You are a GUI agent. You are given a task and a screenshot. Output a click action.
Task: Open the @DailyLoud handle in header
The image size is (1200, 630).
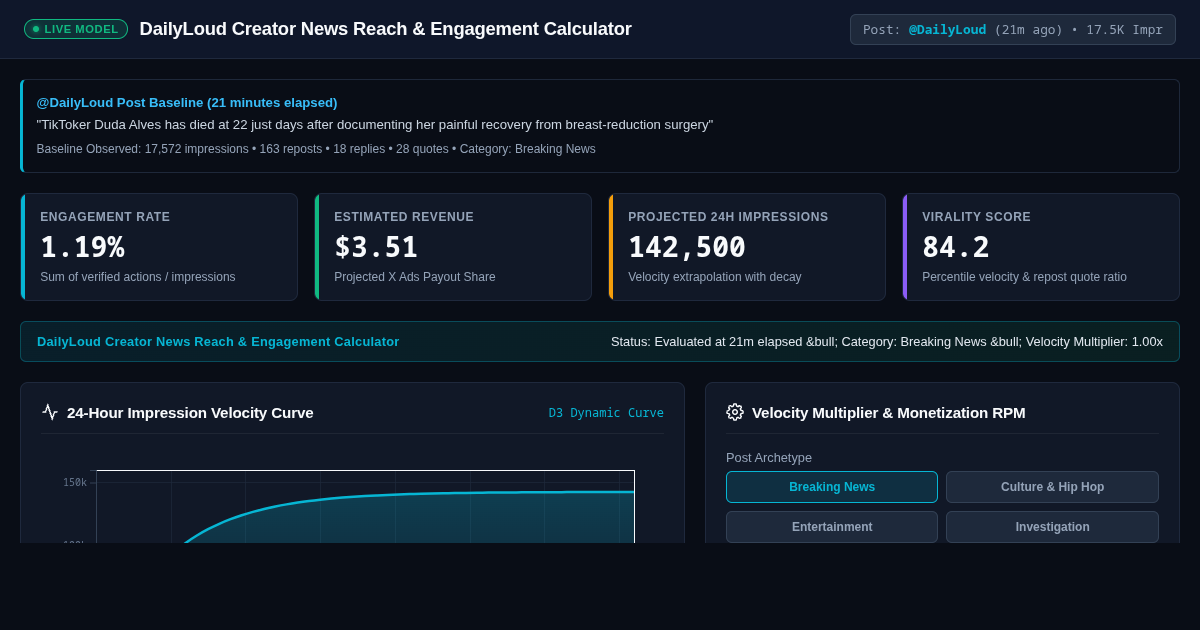[x=947, y=29]
